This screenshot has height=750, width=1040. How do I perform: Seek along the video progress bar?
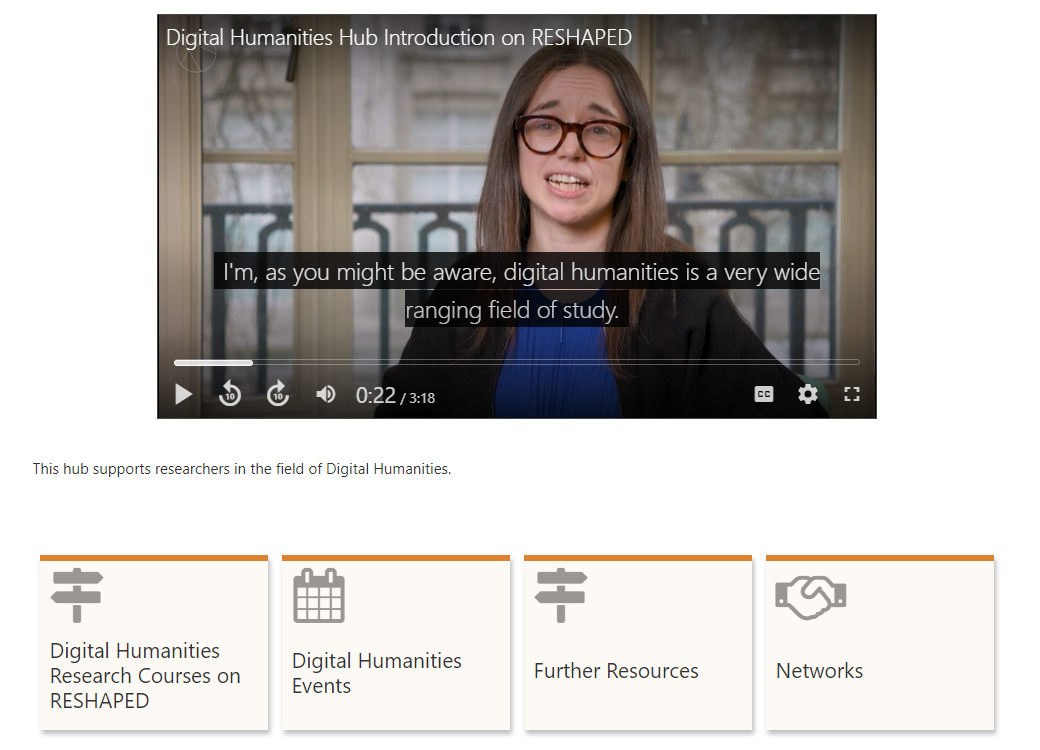point(517,363)
